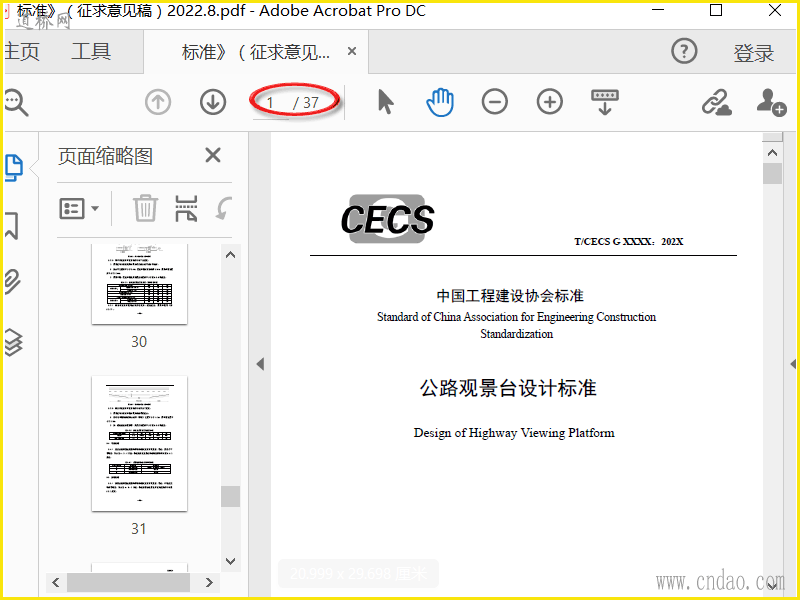Click the 页面缩略图 panel title
The height and width of the screenshot is (600, 800).
[x=105, y=156]
